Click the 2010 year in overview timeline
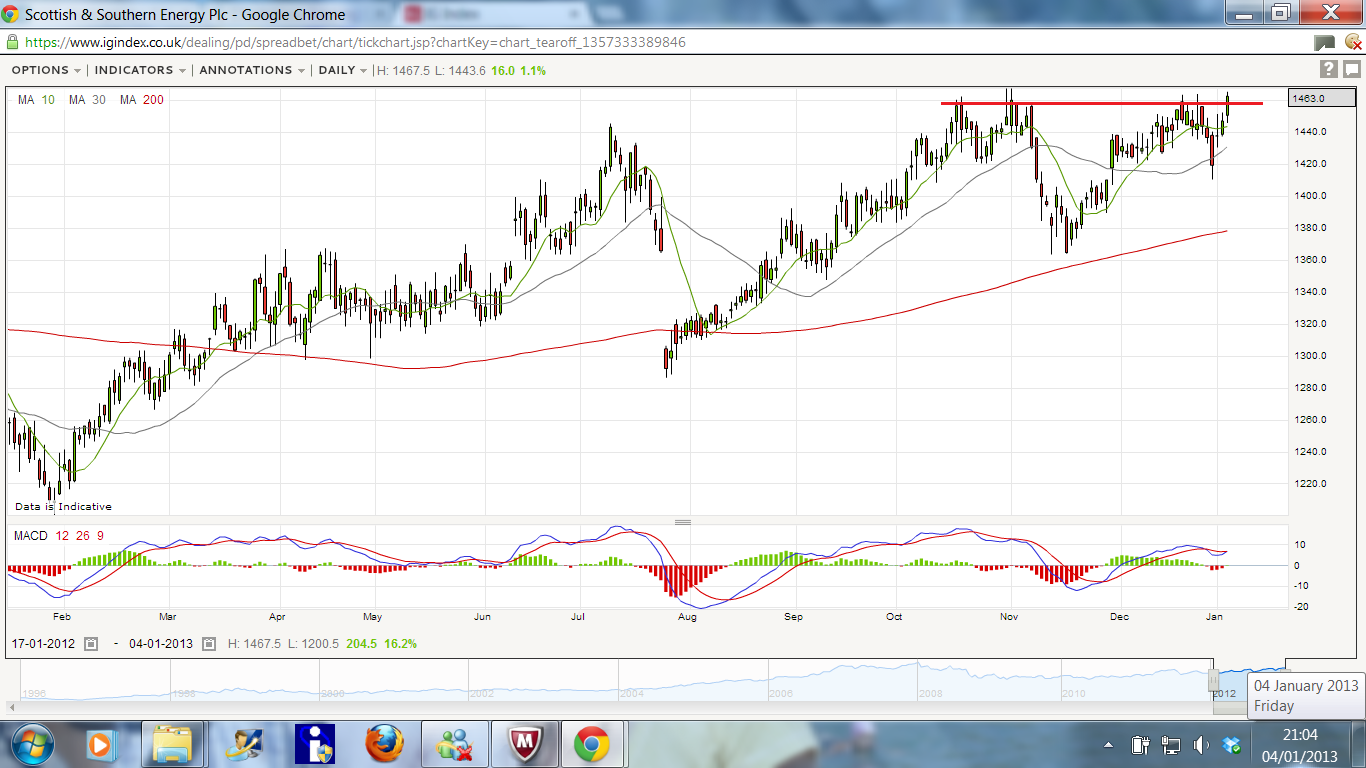Screen dimensions: 1366x768 (x=1074, y=693)
